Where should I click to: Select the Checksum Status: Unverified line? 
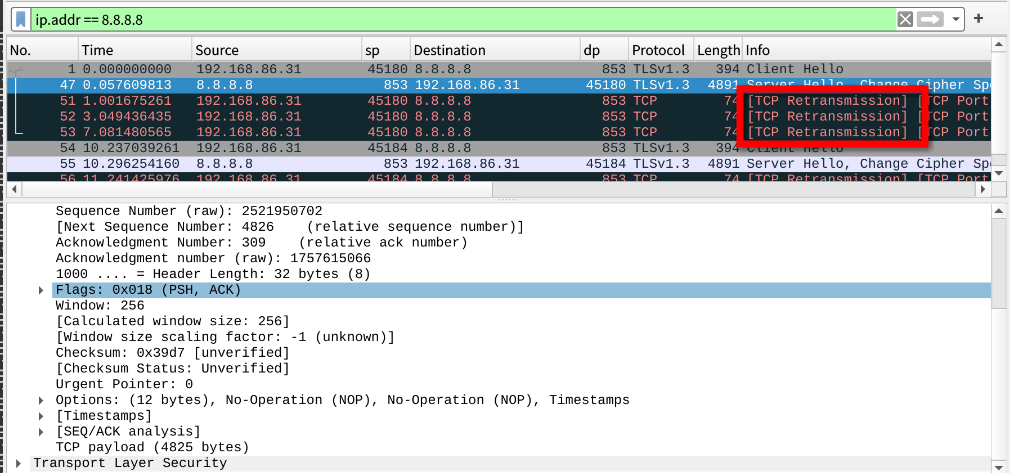click(x=173, y=369)
